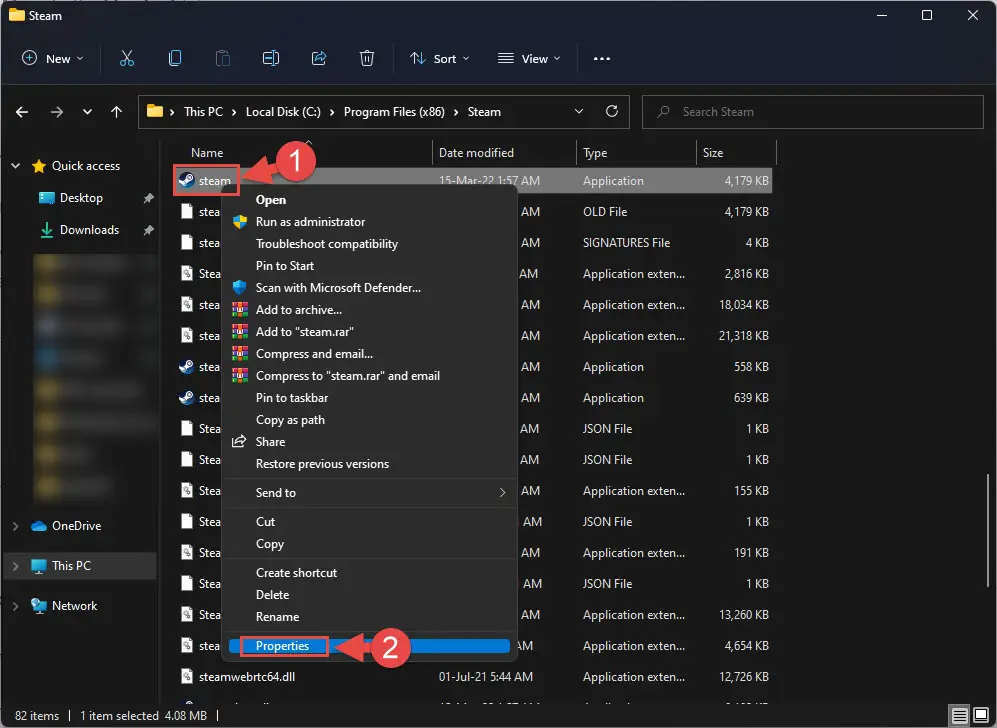Click the Share icon in toolbar
The image size is (997, 728).
click(319, 58)
